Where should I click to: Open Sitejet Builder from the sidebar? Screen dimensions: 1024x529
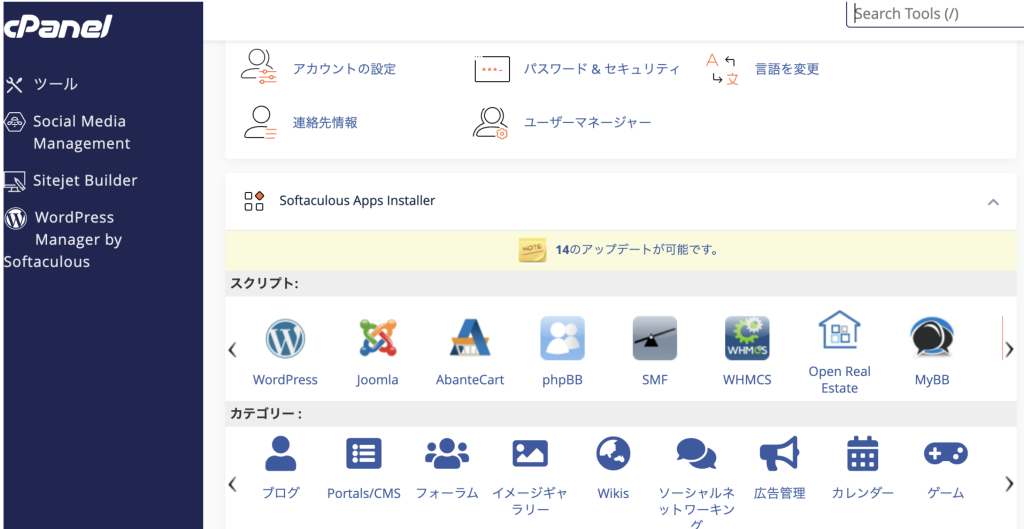(x=84, y=181)
